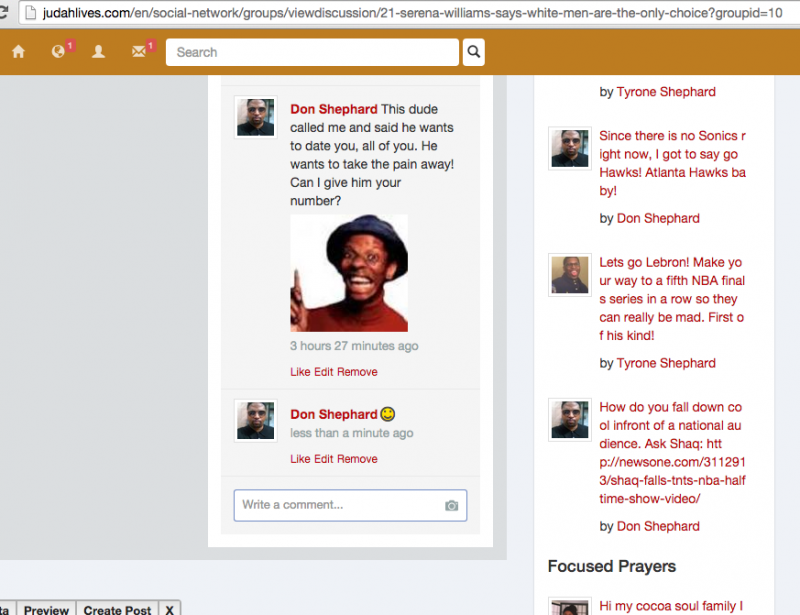Open sidebar post 'Since there is no Sonics'

tap(672, 163)
